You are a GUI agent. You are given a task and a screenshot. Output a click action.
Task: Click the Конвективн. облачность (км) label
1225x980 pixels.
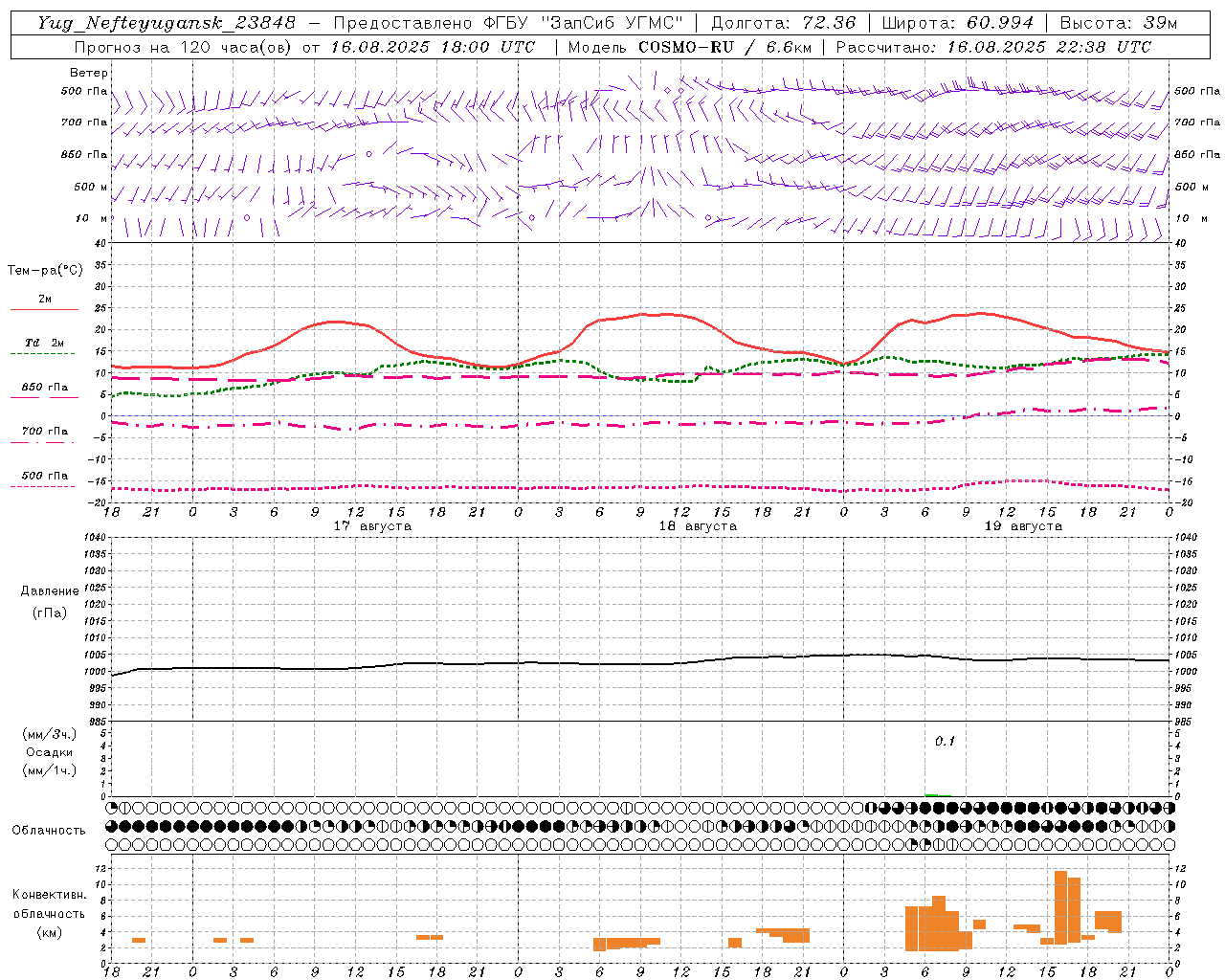[x=50, y=913]
